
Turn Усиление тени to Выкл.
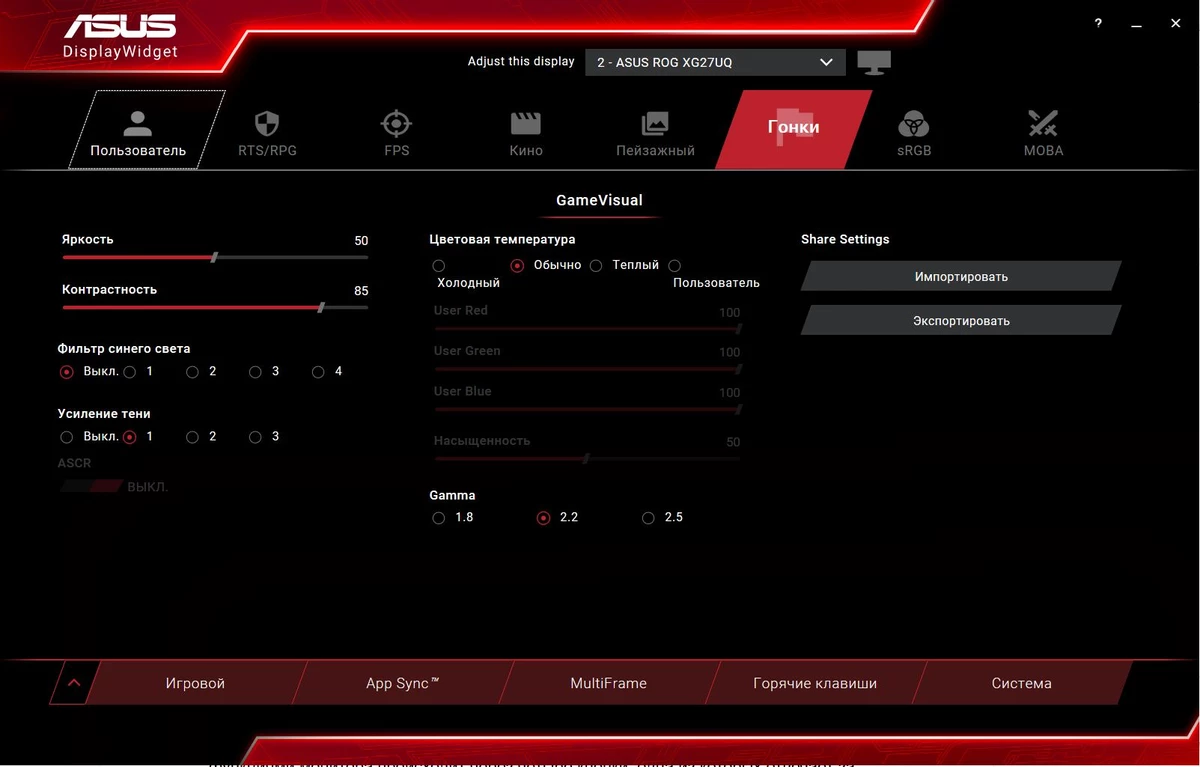tap(67, 437)
